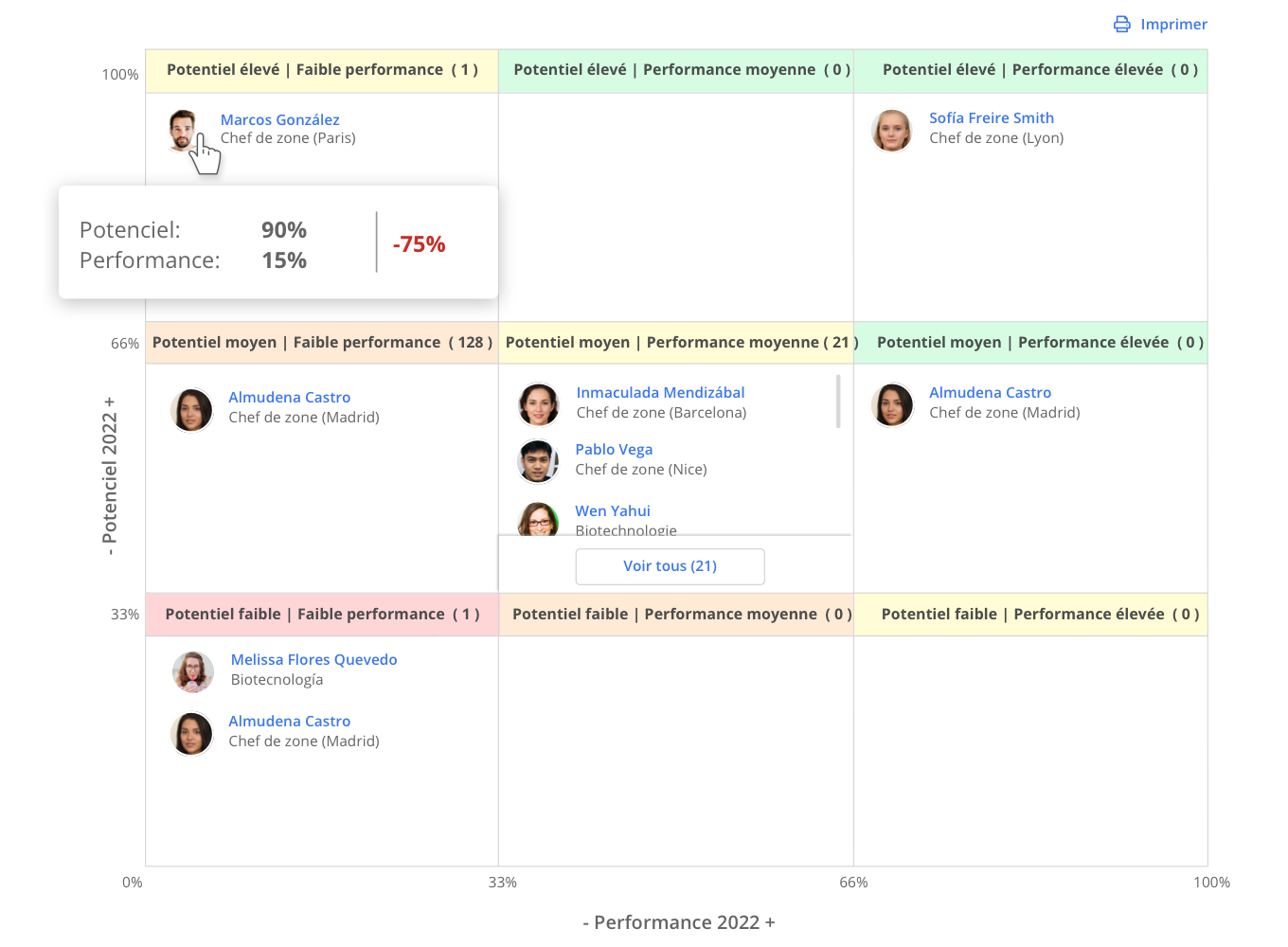This screenshot has height=947, width=1288.
Task: Open Sofía Freire Smith's profile link
Action: click(992, 117)
